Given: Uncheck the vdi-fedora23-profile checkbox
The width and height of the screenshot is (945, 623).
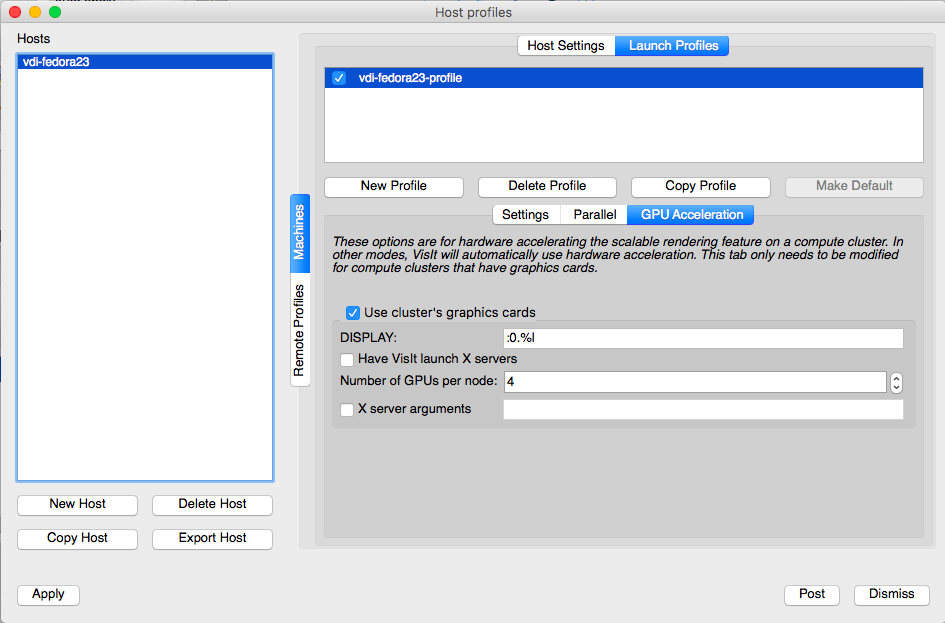Looking at the screenshot, I should pyautogui.click(x=339, y=78).
